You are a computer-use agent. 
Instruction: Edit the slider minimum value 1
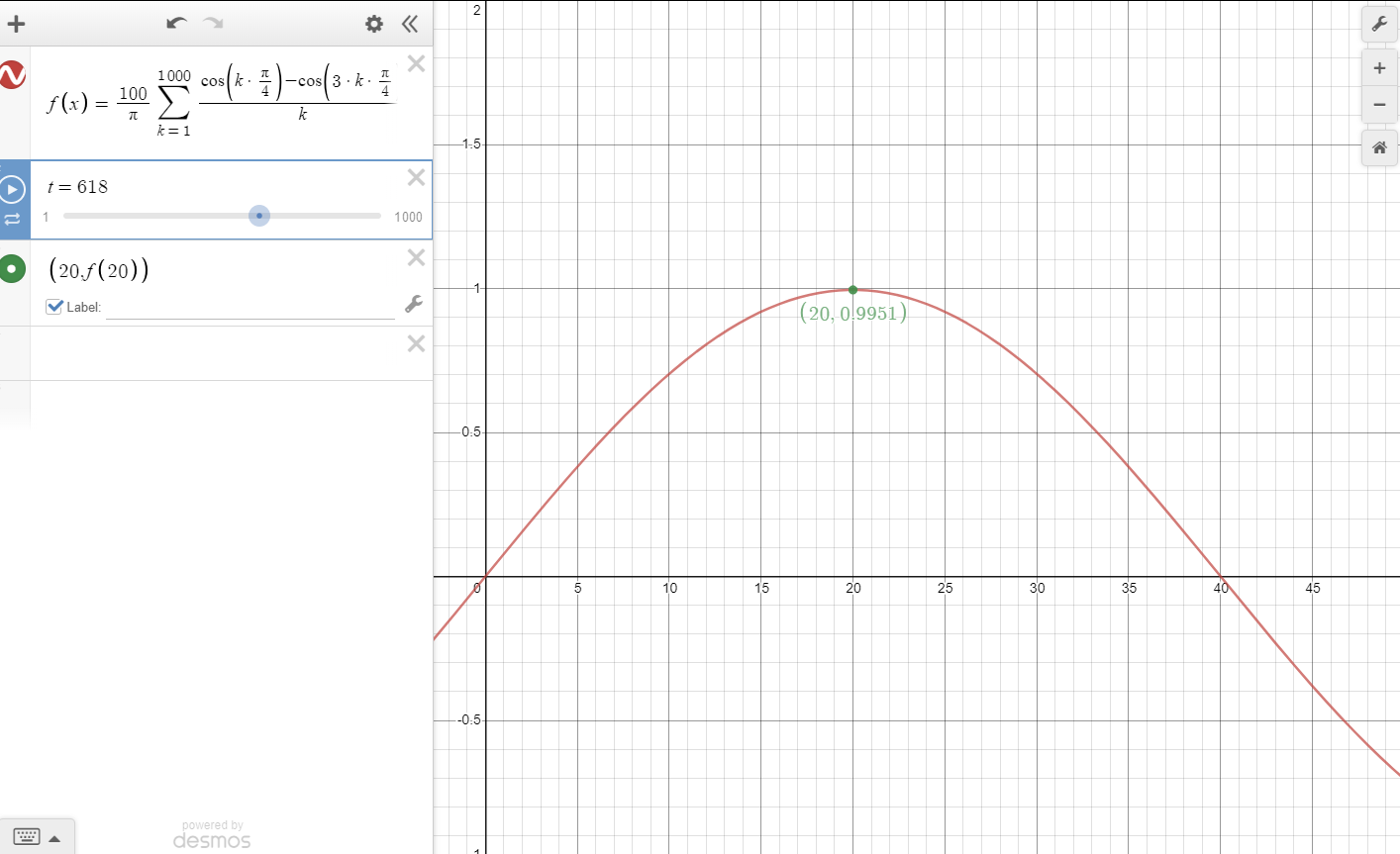point(46,217)
